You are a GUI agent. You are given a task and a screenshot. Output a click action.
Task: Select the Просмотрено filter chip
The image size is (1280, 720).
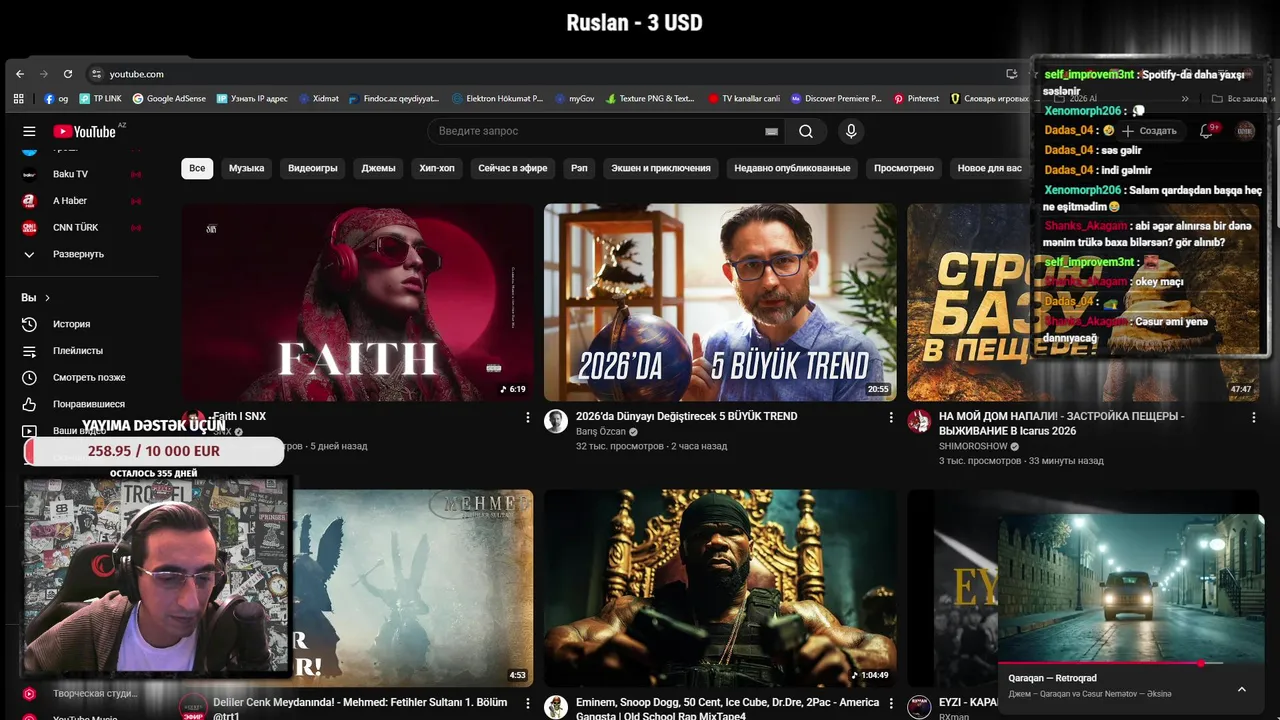click(904, 168)
